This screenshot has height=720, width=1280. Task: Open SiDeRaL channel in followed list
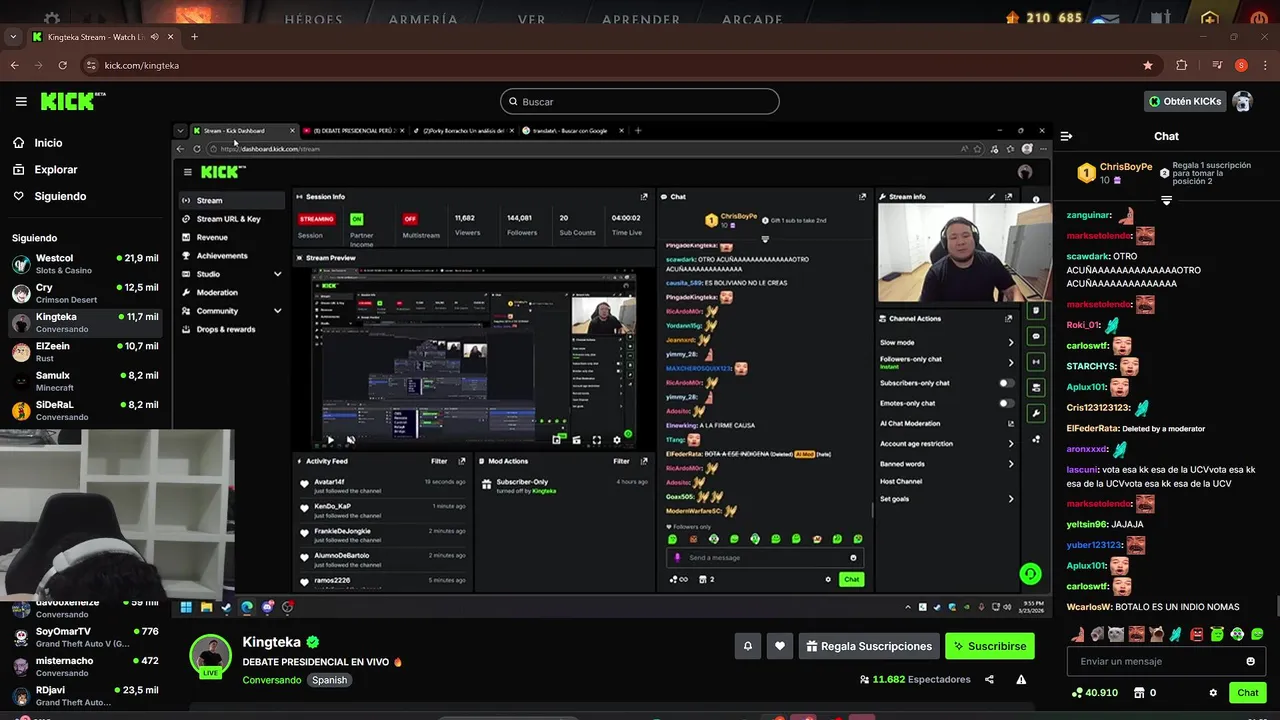click(x=85, y=410)
